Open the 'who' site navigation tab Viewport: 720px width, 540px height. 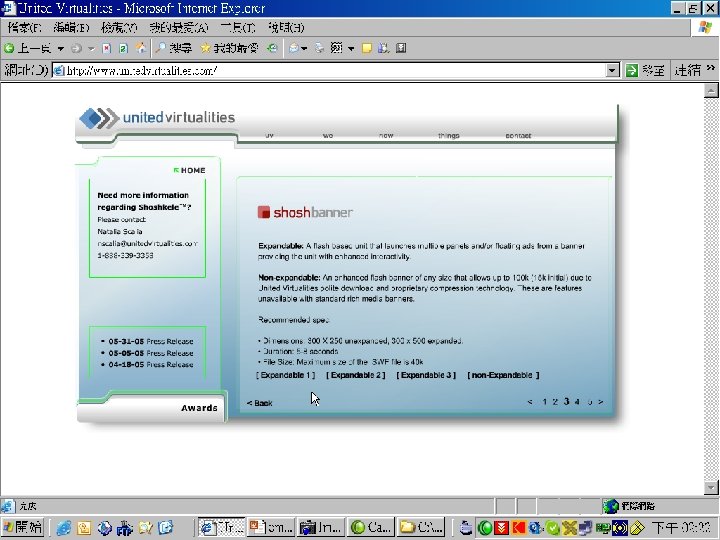(328, 135)
